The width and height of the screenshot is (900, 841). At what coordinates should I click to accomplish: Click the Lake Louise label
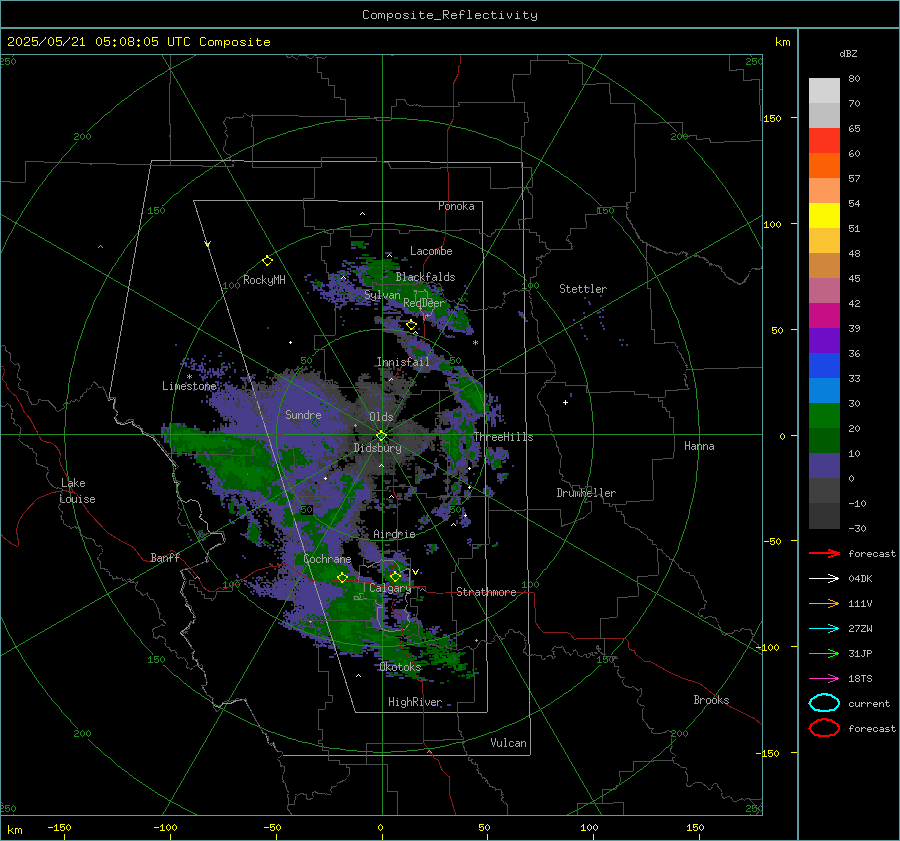(77, 491)
